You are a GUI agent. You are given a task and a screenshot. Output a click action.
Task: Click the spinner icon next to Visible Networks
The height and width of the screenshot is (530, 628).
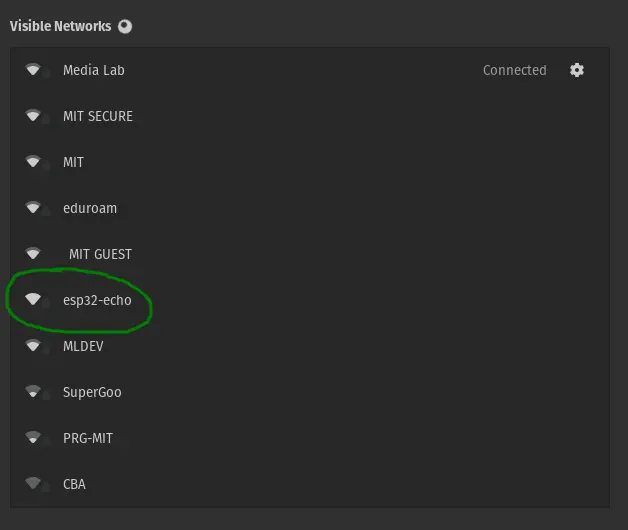(125, 27)
